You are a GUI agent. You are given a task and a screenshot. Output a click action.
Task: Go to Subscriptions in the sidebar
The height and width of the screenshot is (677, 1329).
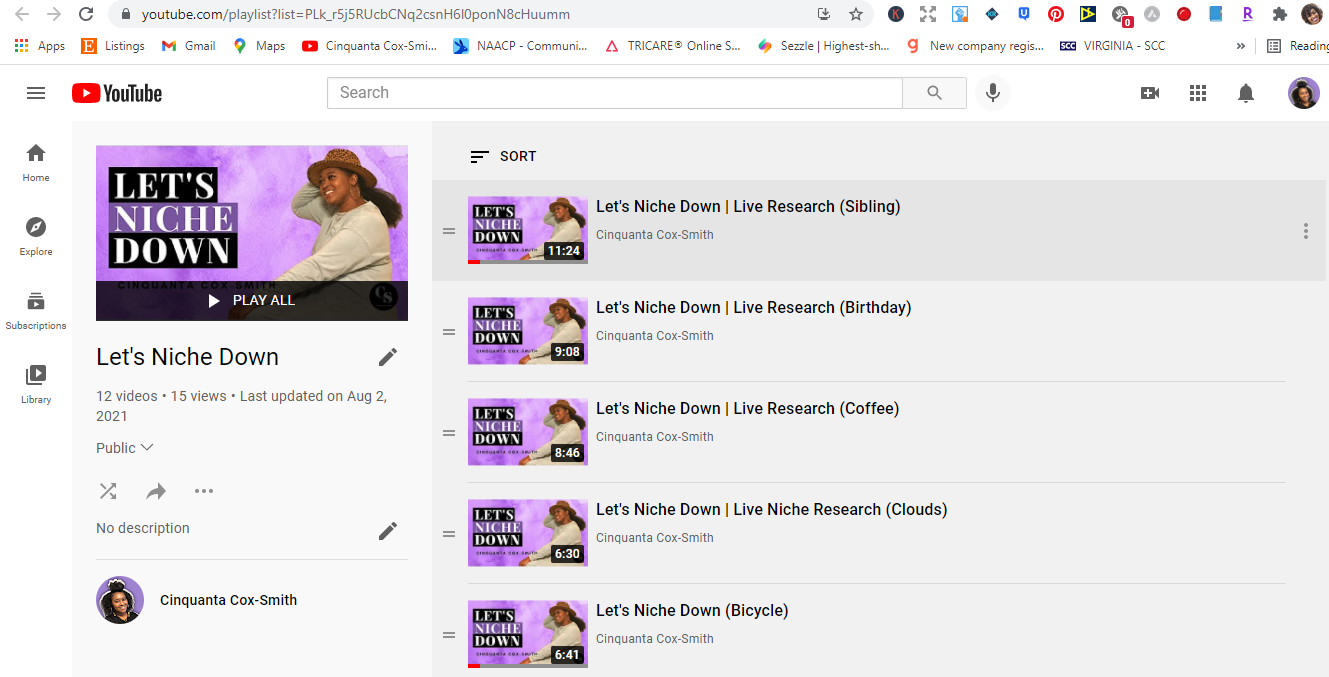pos(36,311)
